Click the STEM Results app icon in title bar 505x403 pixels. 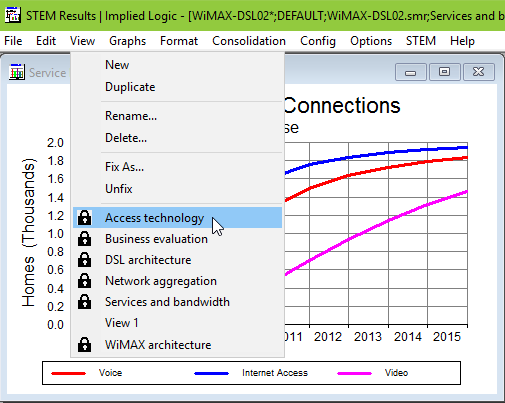[13, 15]
